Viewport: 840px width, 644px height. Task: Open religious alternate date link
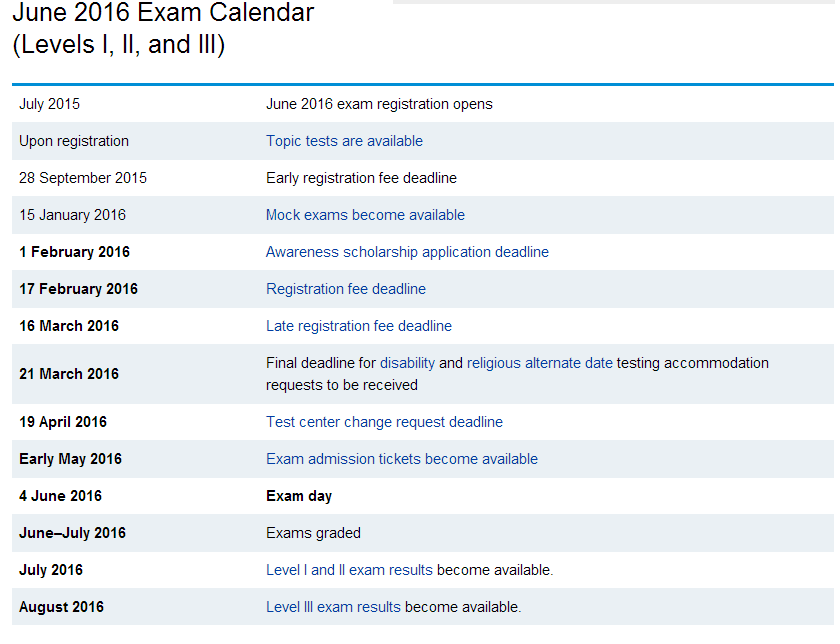(539, 363)
